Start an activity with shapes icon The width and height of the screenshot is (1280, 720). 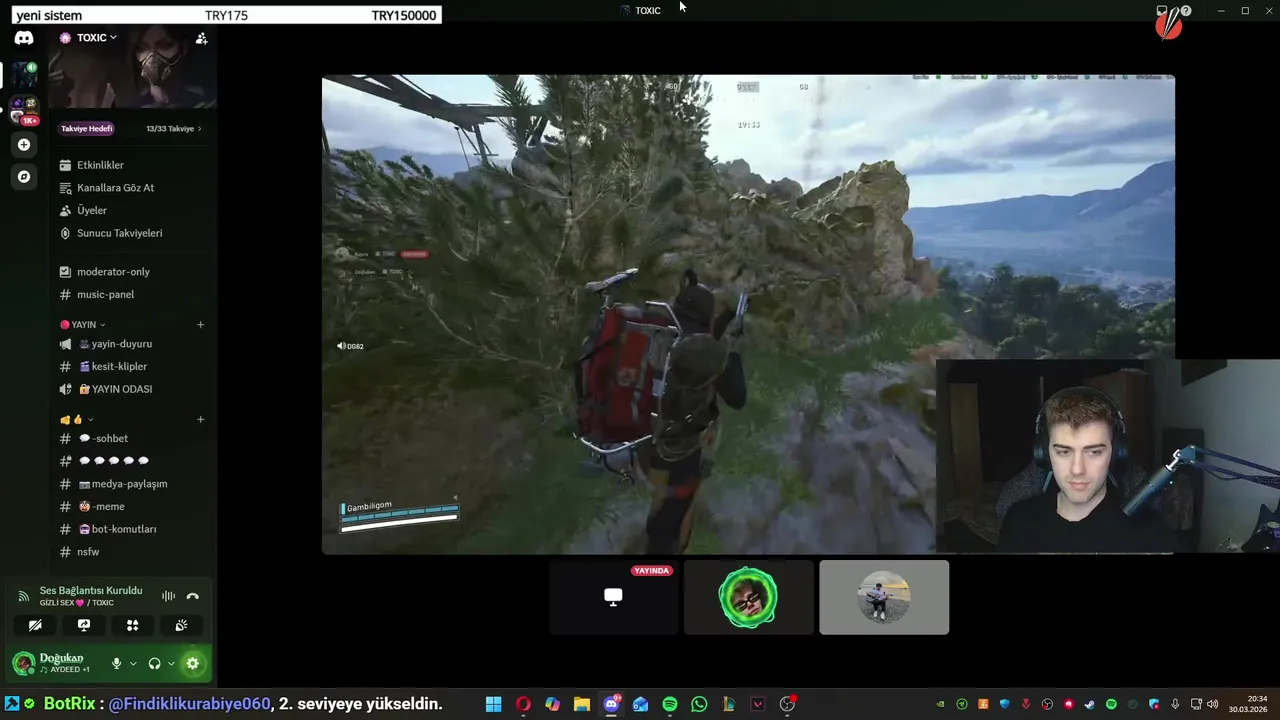coord(132,625)
